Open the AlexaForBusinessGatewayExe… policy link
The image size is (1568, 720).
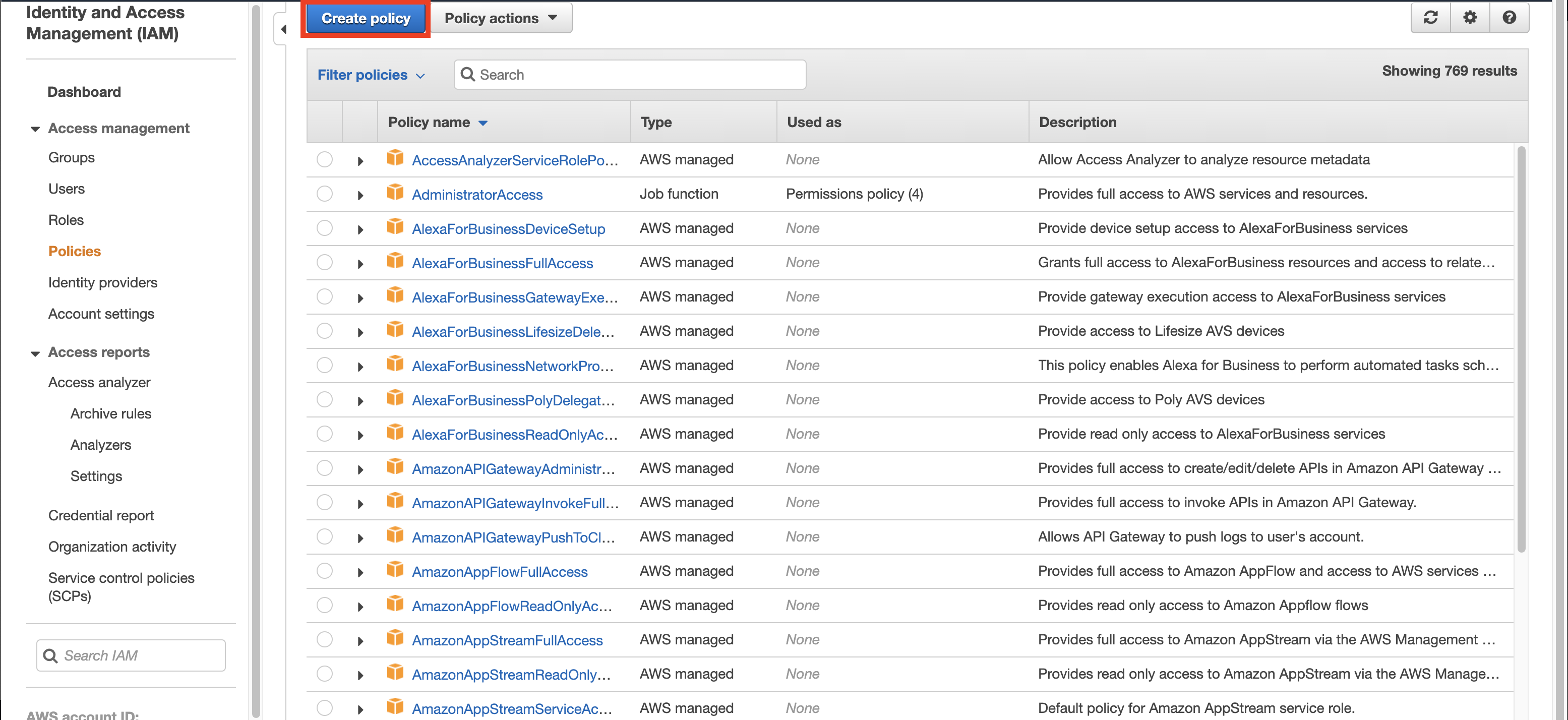pos(515,297)
